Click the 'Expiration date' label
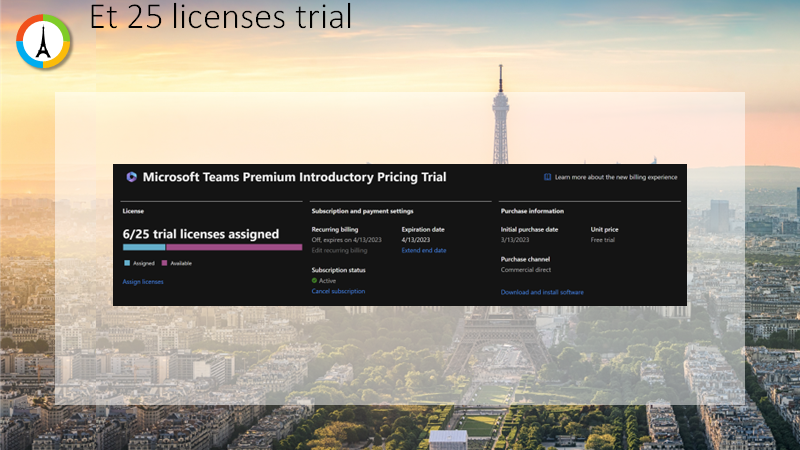 (x=423, y=230)
